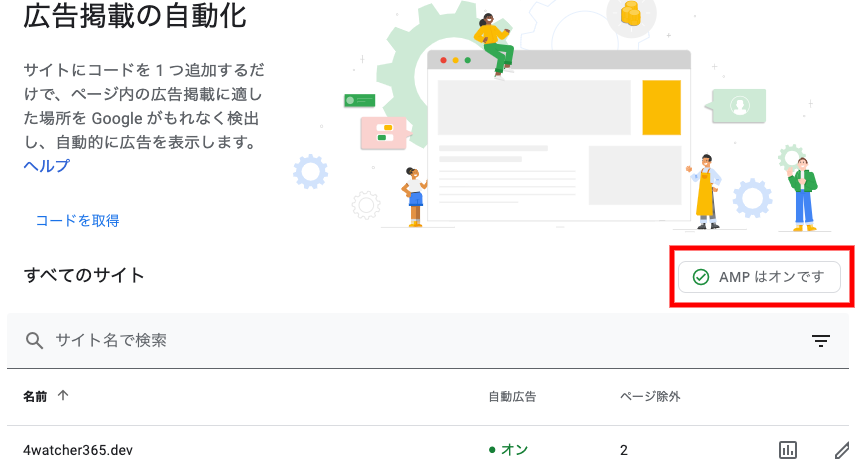This screenshot has height=469, width=862.
Task: Sort by the 名前 column header
Action: click(35, 396)
